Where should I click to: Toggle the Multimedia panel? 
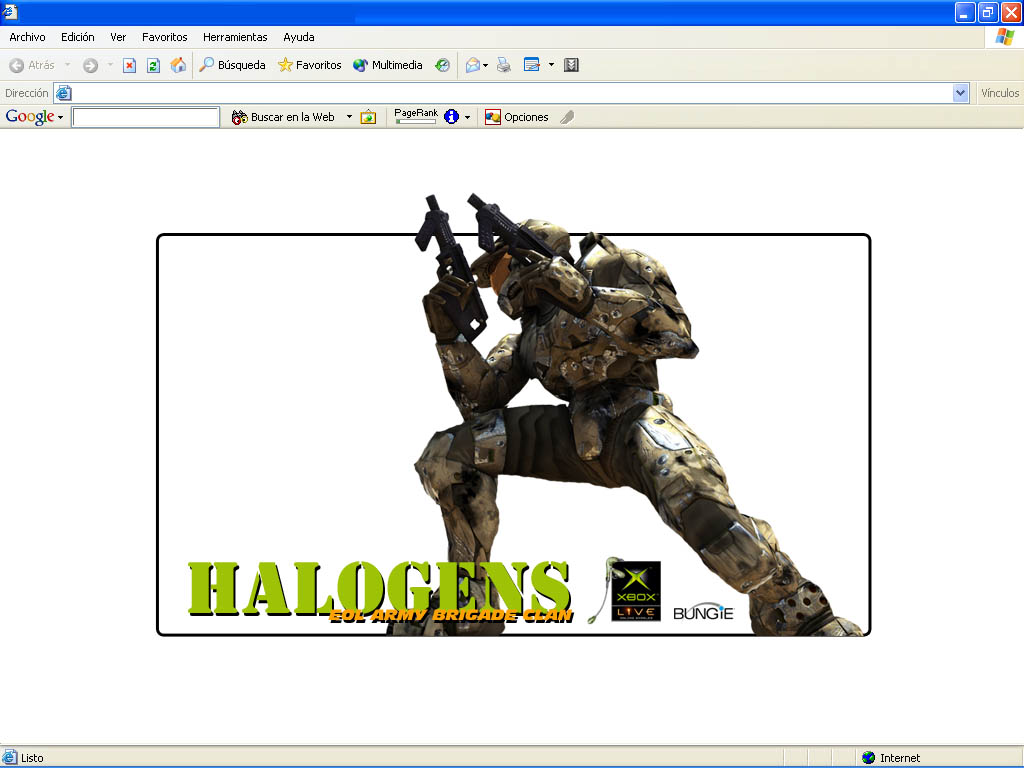(387, 65)
